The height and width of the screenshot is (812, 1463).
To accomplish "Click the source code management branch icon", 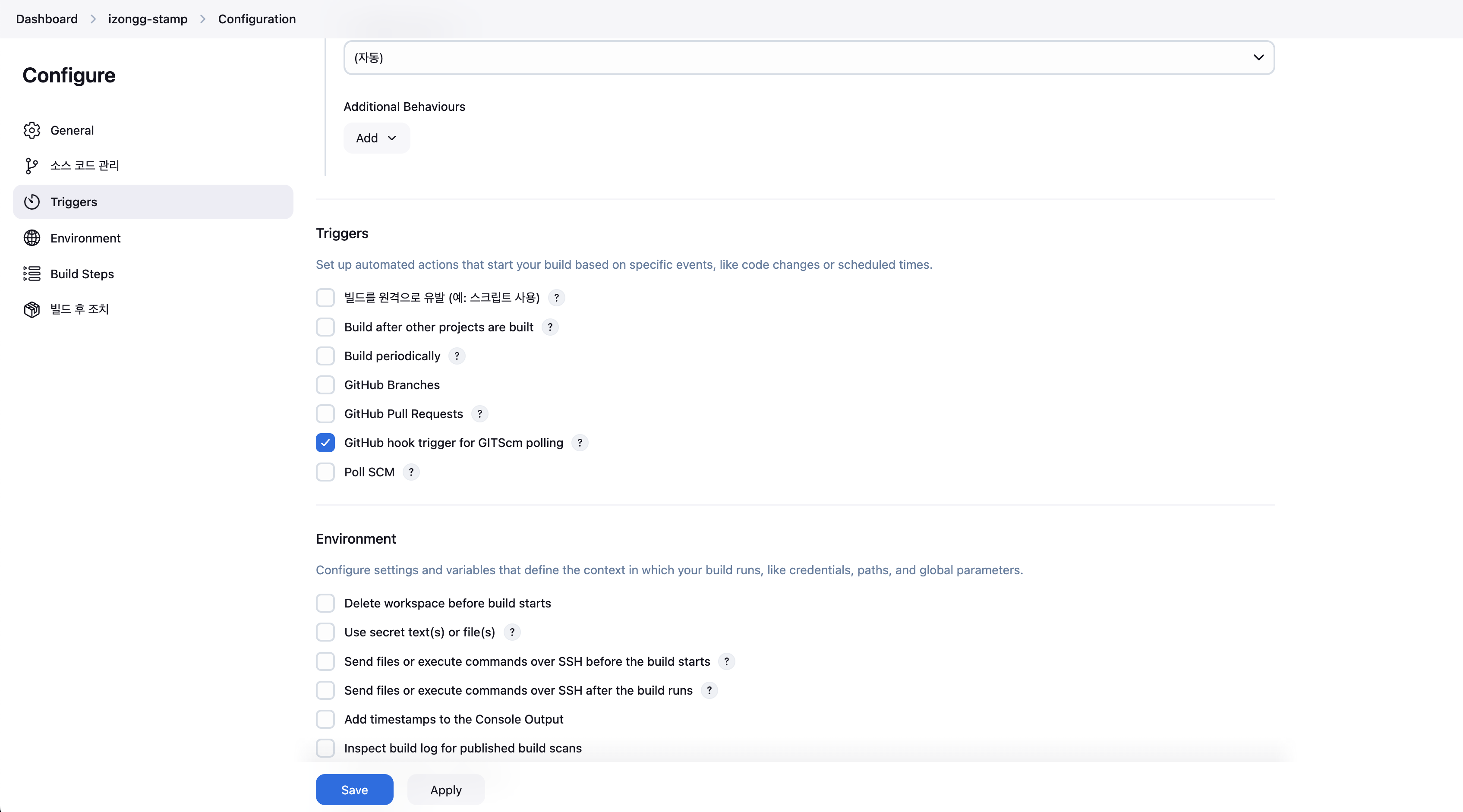I will click(32, 165).
